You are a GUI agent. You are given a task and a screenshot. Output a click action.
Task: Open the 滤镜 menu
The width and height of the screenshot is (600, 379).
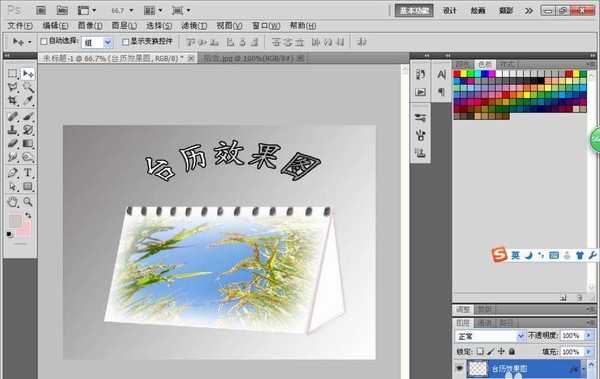tap(194, 26)
